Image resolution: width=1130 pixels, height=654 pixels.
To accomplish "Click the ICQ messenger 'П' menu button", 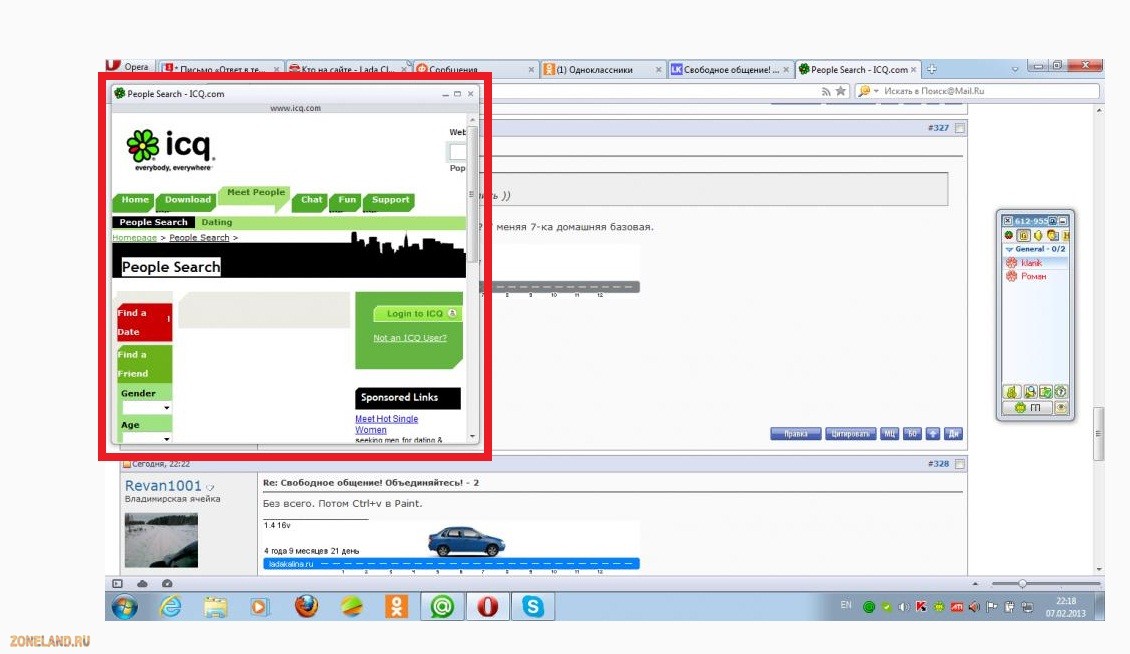I will [1028, 407].
